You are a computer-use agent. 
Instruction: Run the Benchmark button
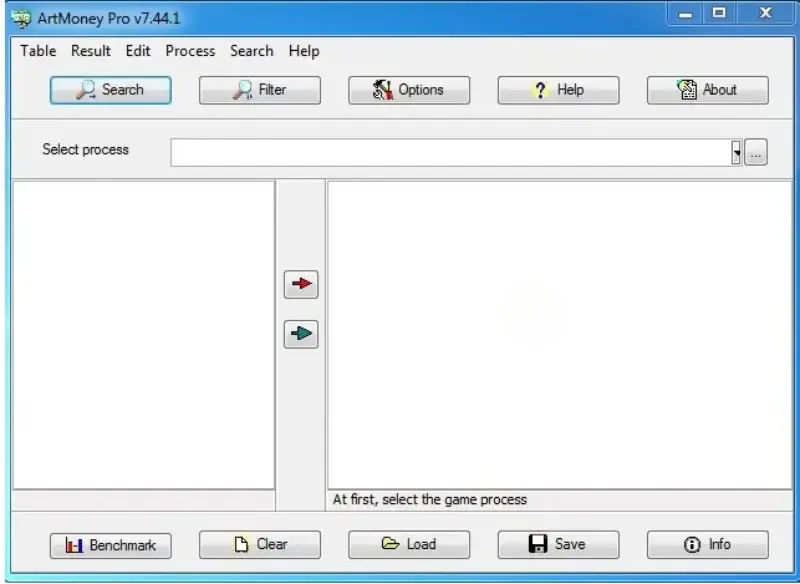111,545
